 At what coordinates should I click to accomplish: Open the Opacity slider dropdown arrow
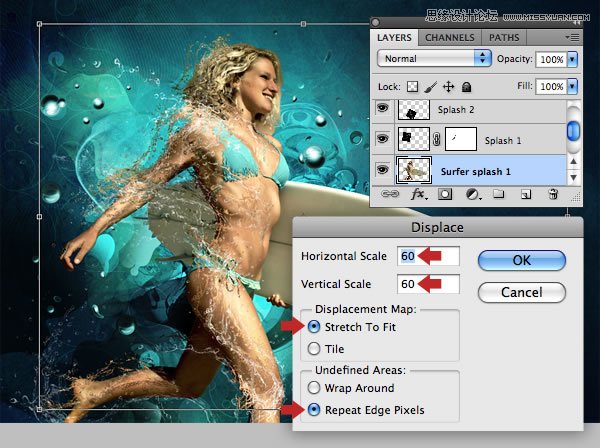click(x=572, y=59)
